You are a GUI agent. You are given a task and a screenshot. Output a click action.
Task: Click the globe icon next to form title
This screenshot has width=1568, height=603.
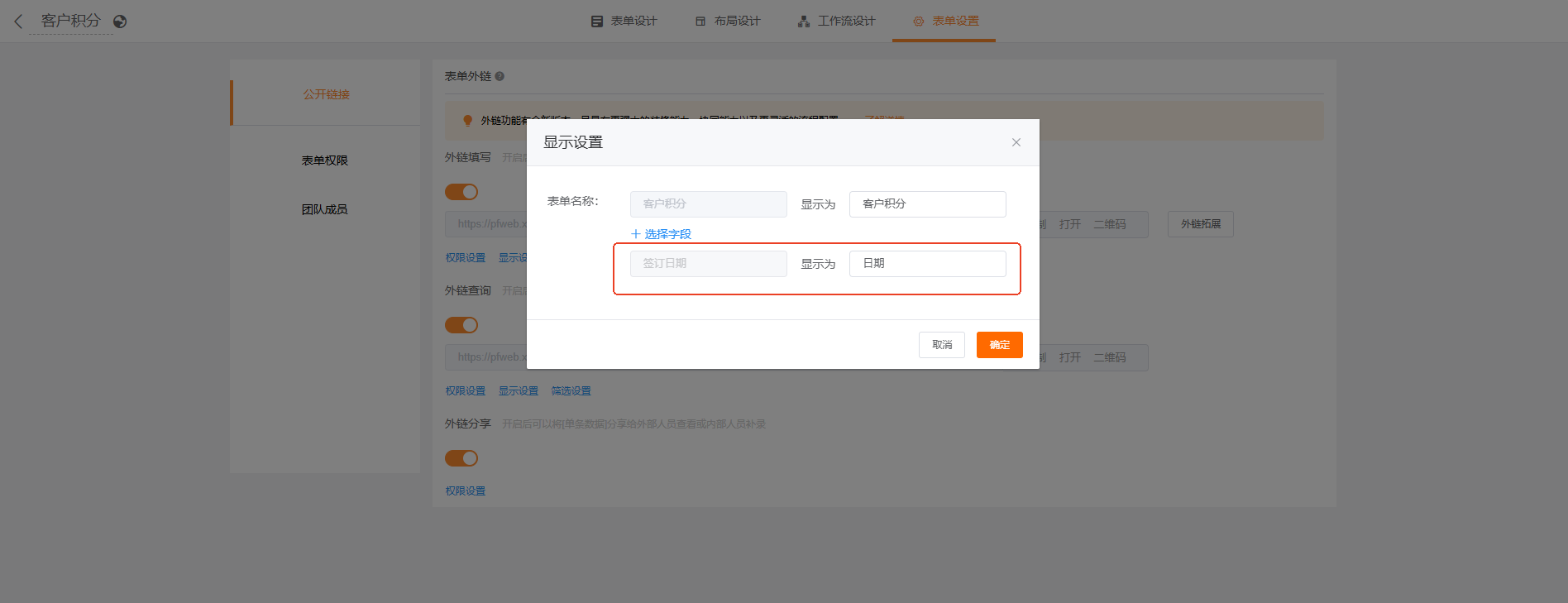[x=120, y=22]
